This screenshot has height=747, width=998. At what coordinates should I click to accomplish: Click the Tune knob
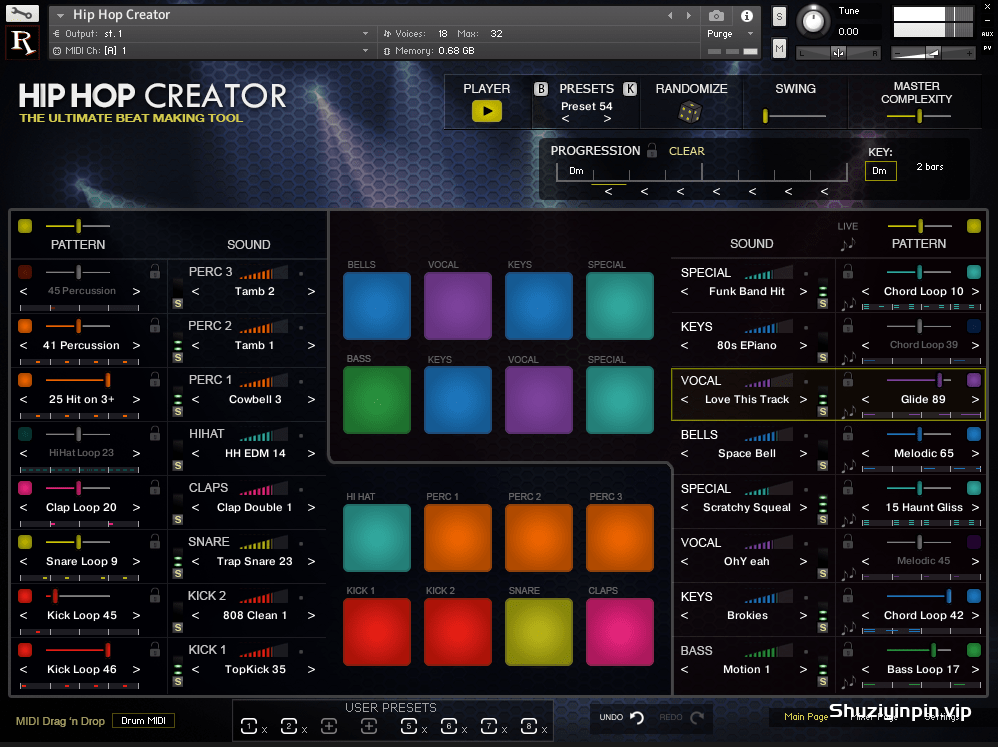click(x=813, y=21)
